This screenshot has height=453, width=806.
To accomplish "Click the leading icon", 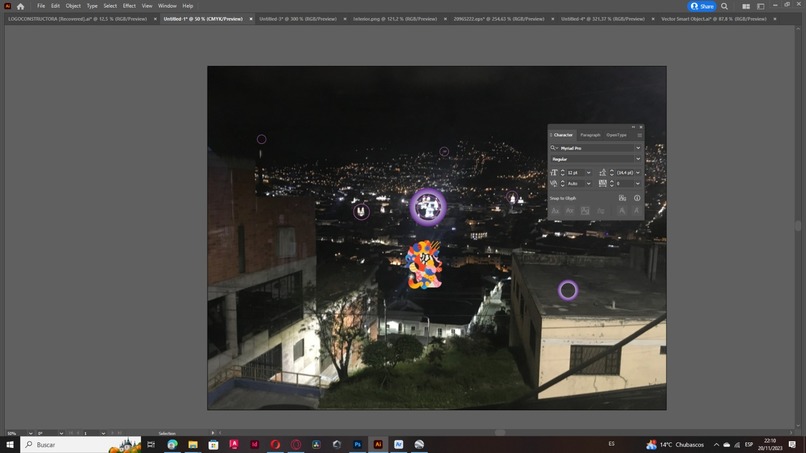I will coord(603,173).
